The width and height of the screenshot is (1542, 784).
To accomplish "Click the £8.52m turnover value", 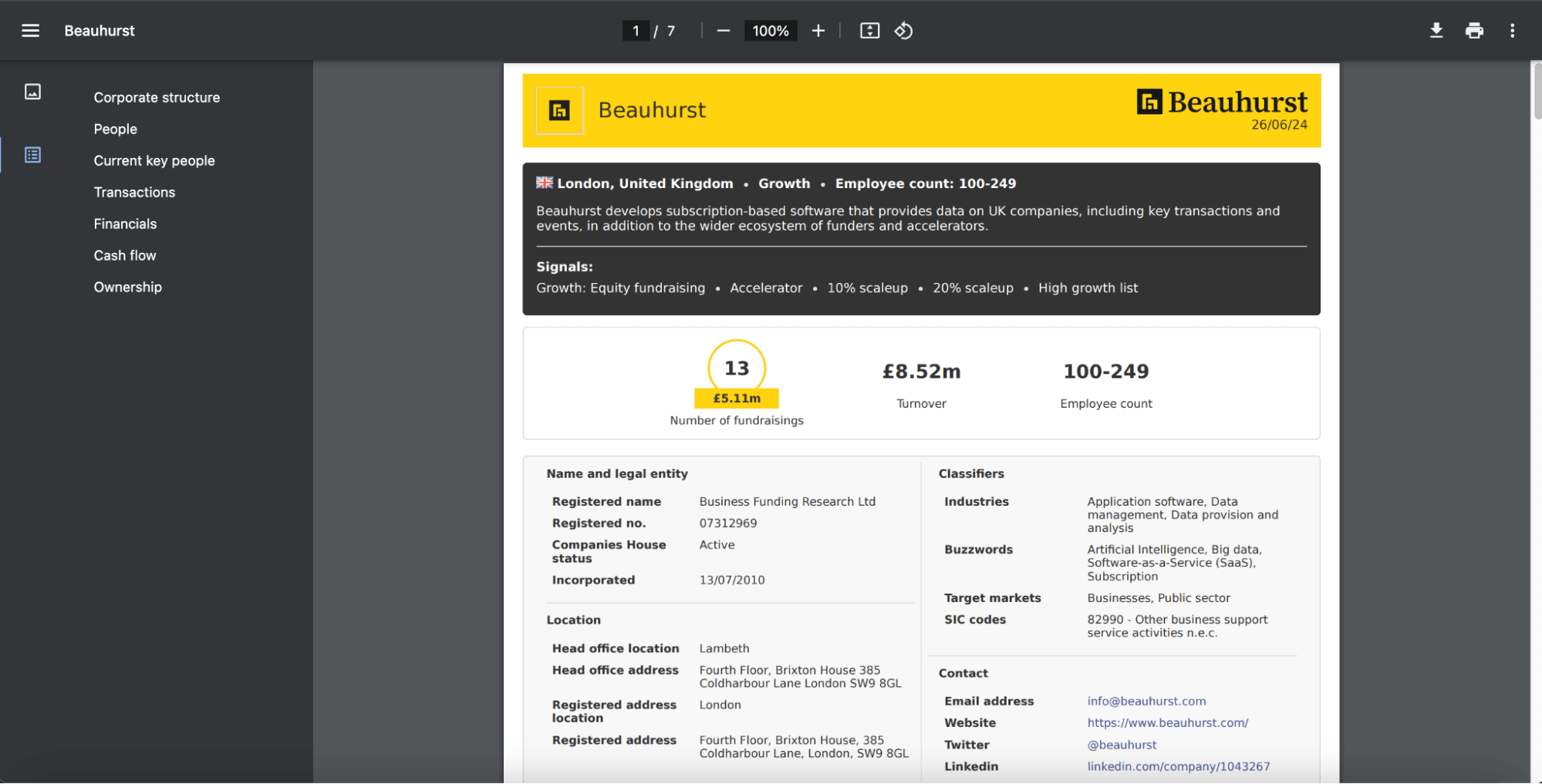I will [x=922, y=372].
